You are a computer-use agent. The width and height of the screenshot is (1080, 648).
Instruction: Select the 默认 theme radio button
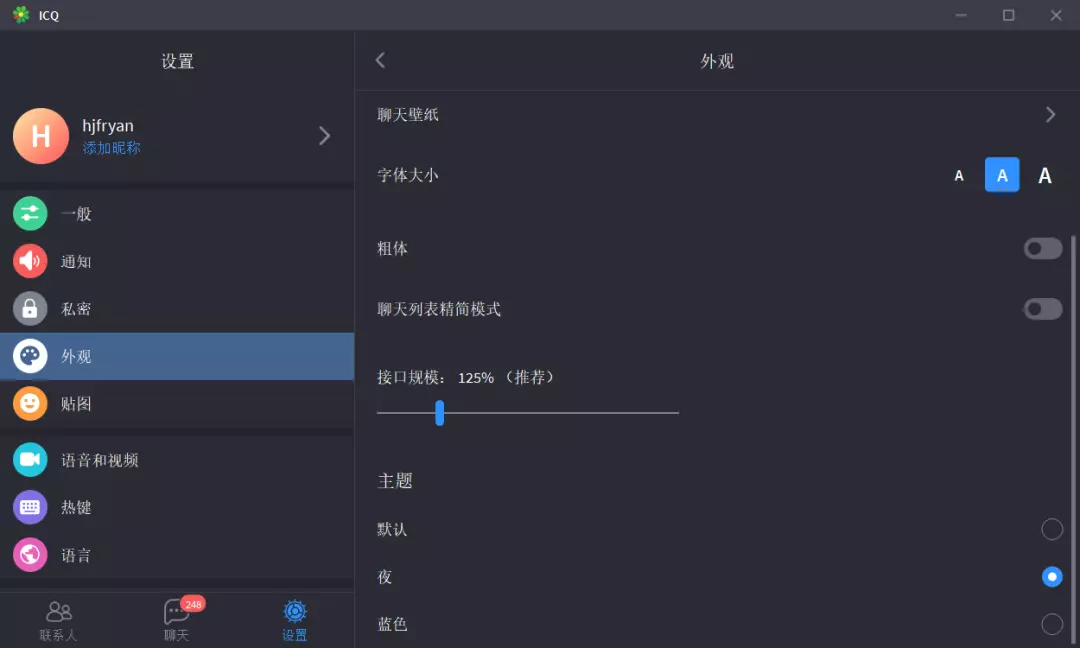[x=1052, y=529]
